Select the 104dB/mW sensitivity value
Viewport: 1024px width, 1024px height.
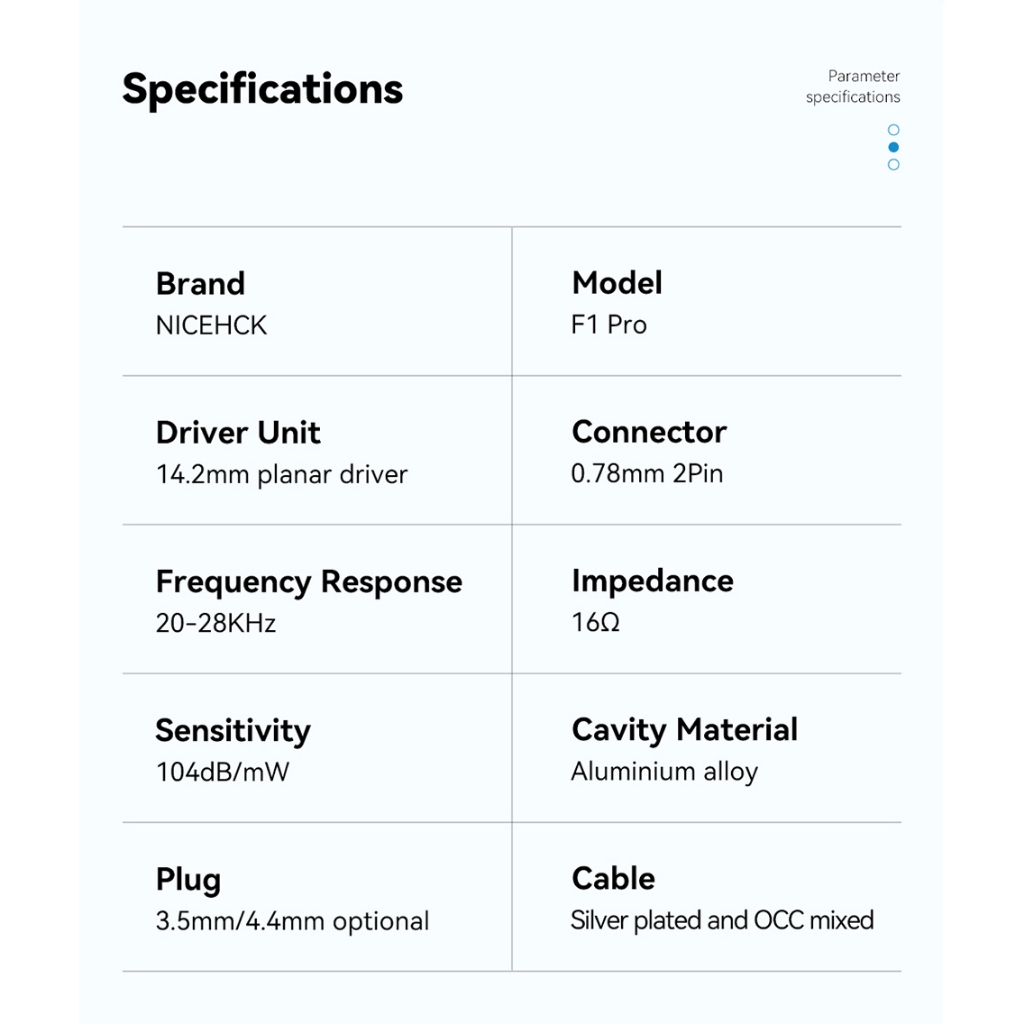coord(222,772)
